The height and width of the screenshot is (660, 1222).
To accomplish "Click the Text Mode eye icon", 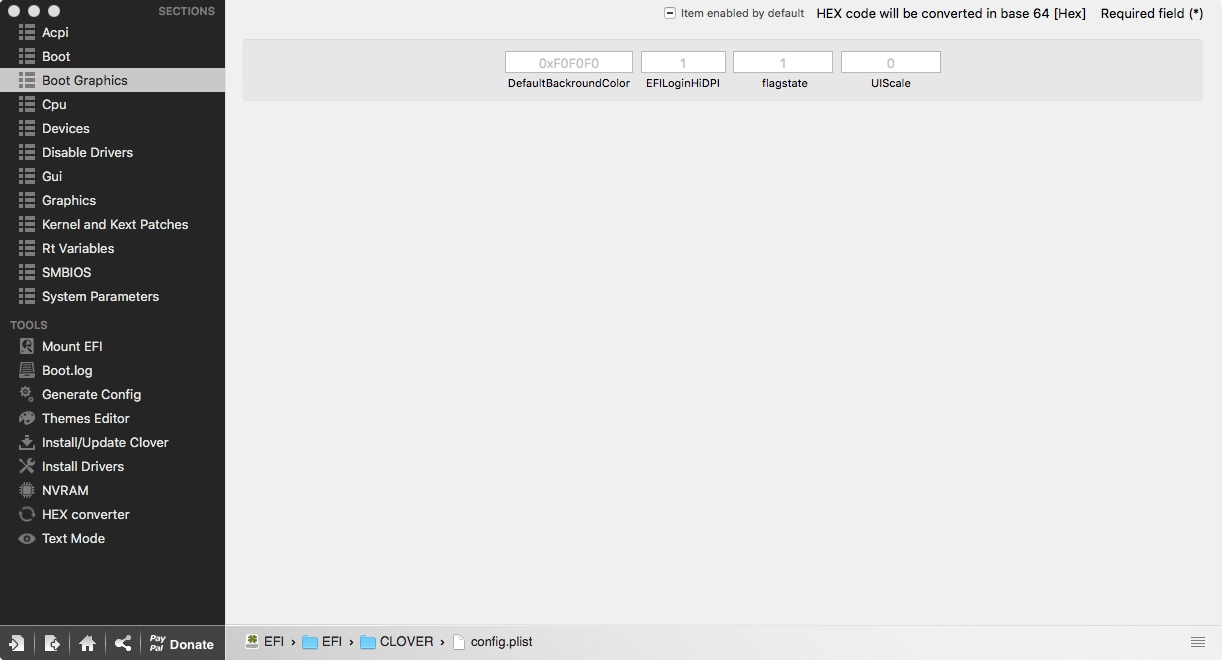I will pos(27,538).
